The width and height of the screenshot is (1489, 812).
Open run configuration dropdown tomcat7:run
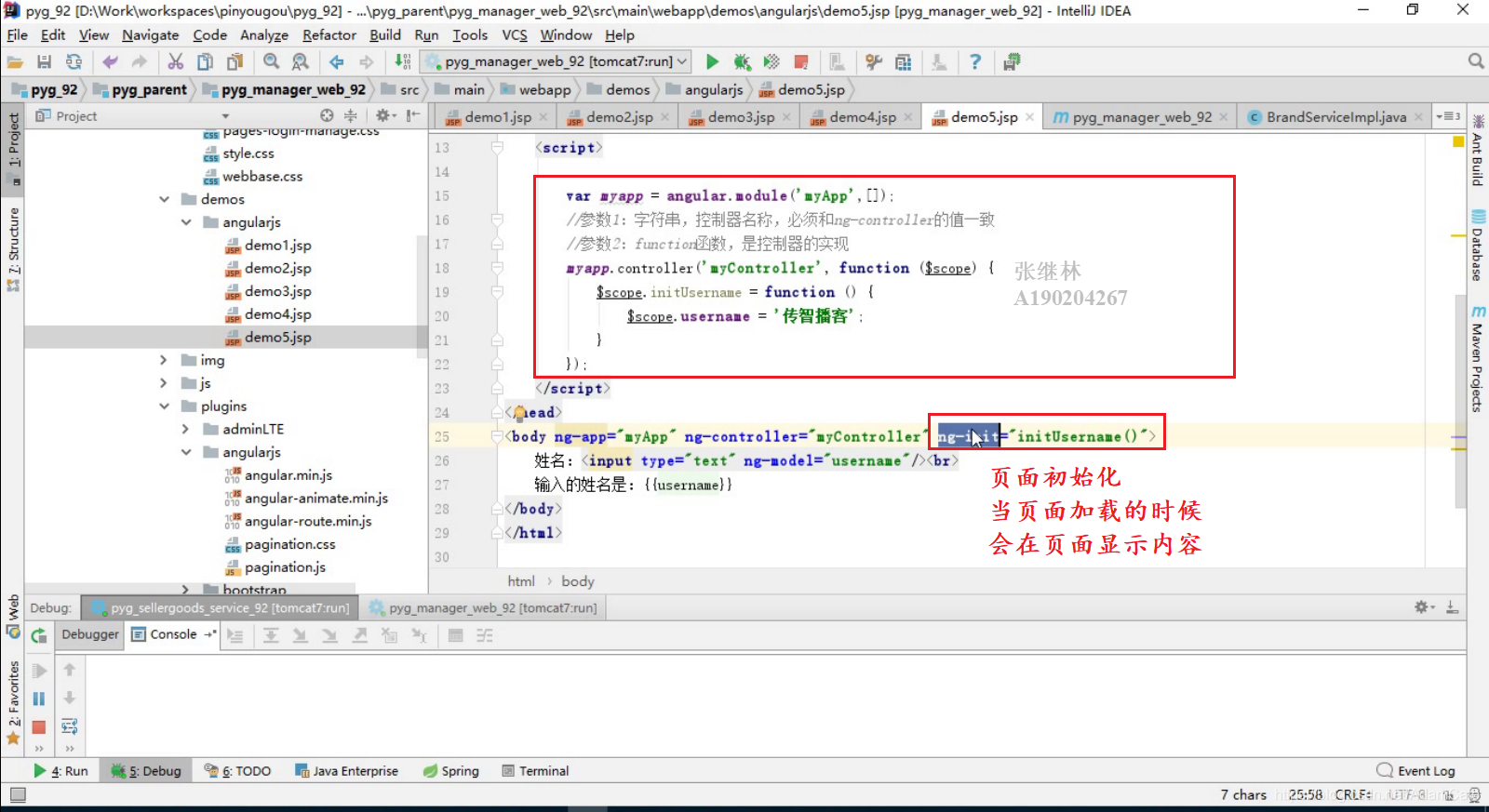pyautogui.click(x=557, y=61)
